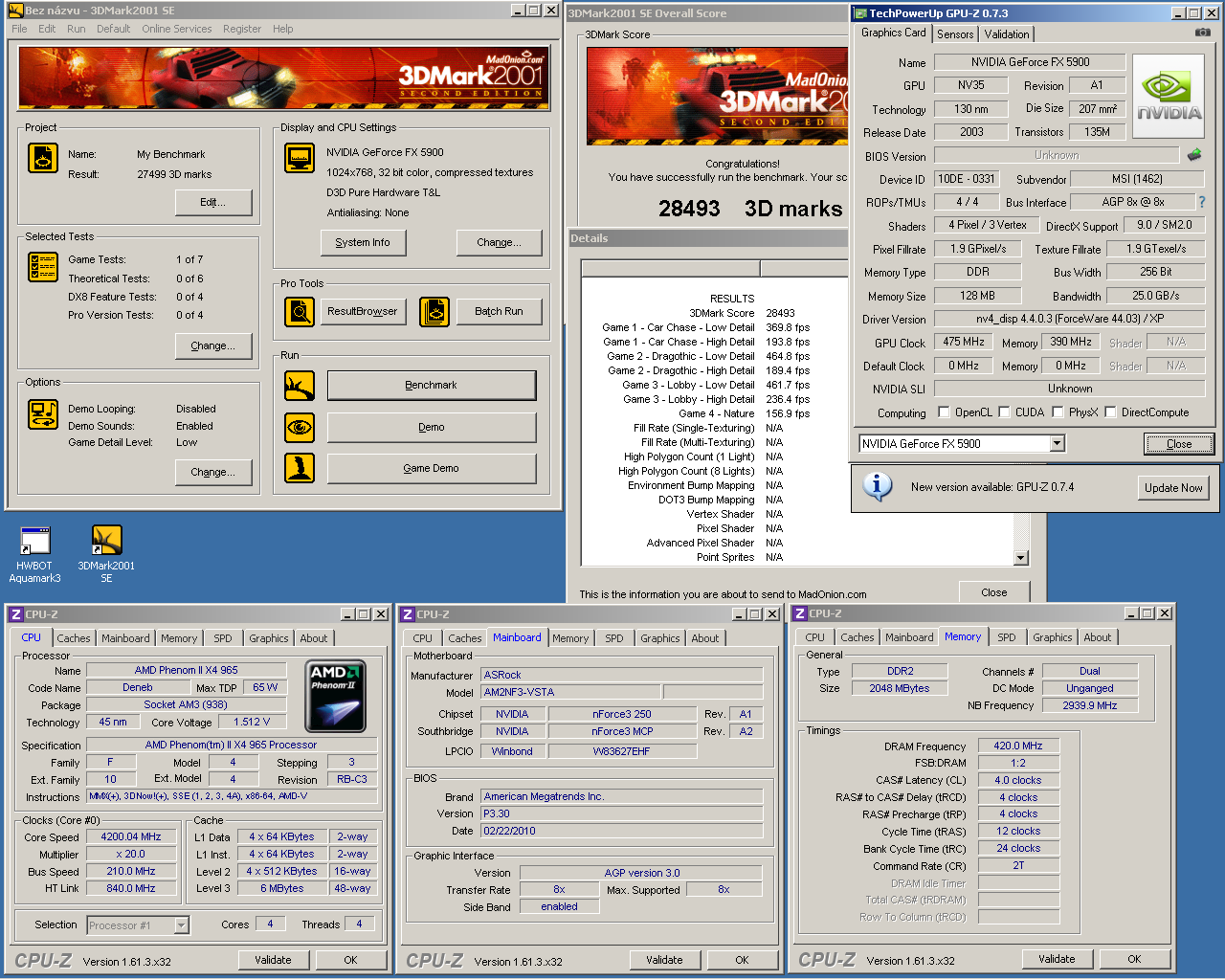The width and height of the screenshot is (1225, 980).
Task: Click the BIOS save chip icon in GPU-Z
Action: click(x=1194, y=154)
